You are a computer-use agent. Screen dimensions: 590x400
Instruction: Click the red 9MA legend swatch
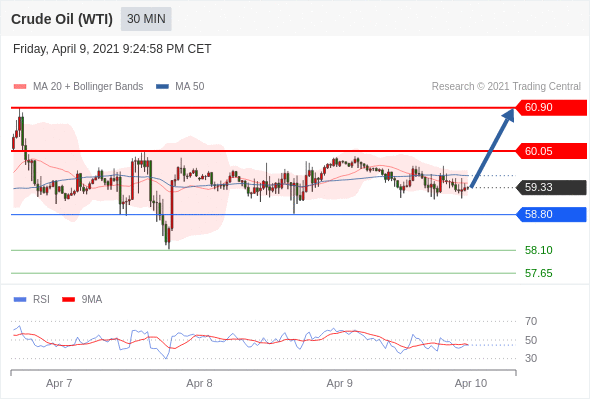tap(68, 300)
